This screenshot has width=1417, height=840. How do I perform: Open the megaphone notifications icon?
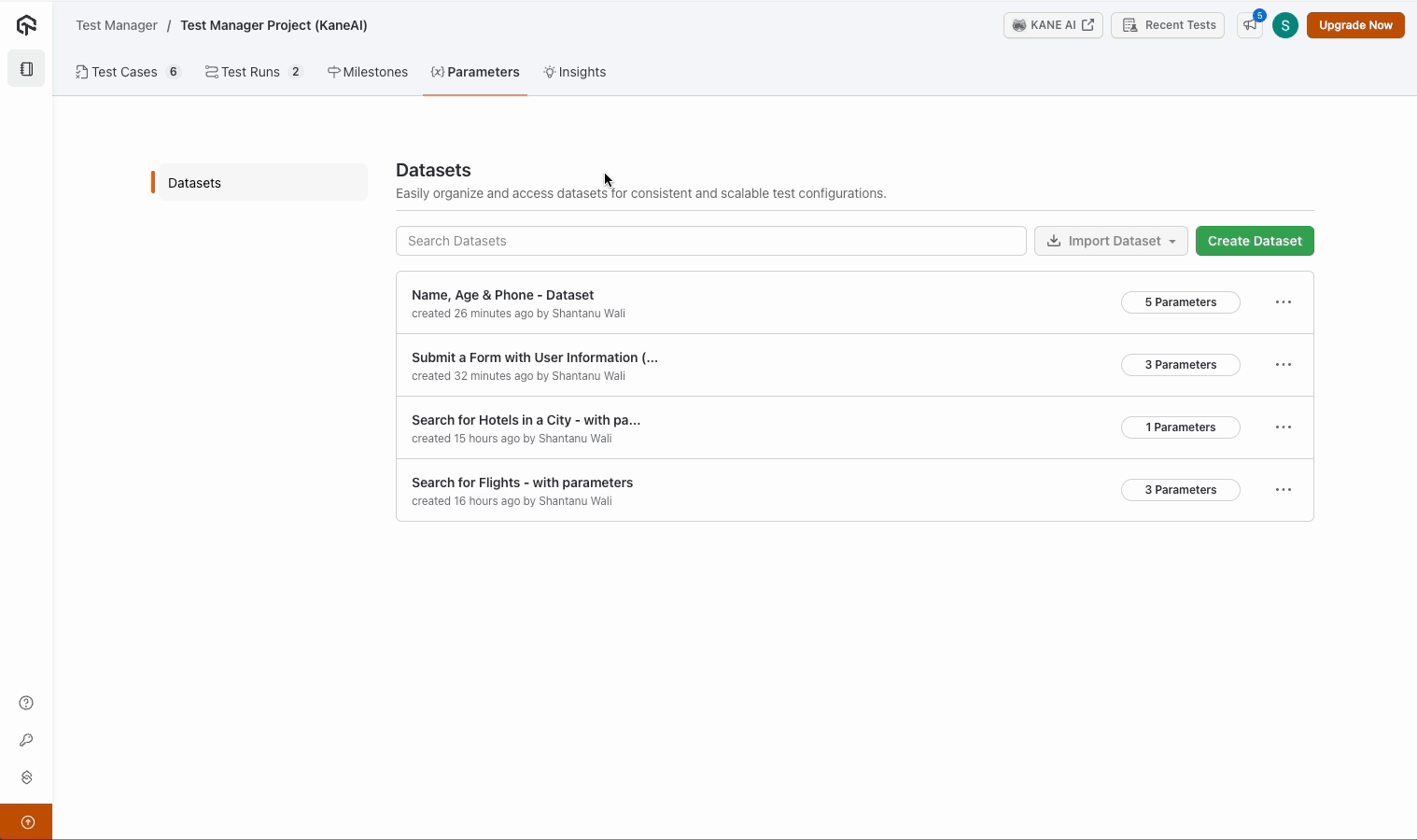coord(1249,25)
